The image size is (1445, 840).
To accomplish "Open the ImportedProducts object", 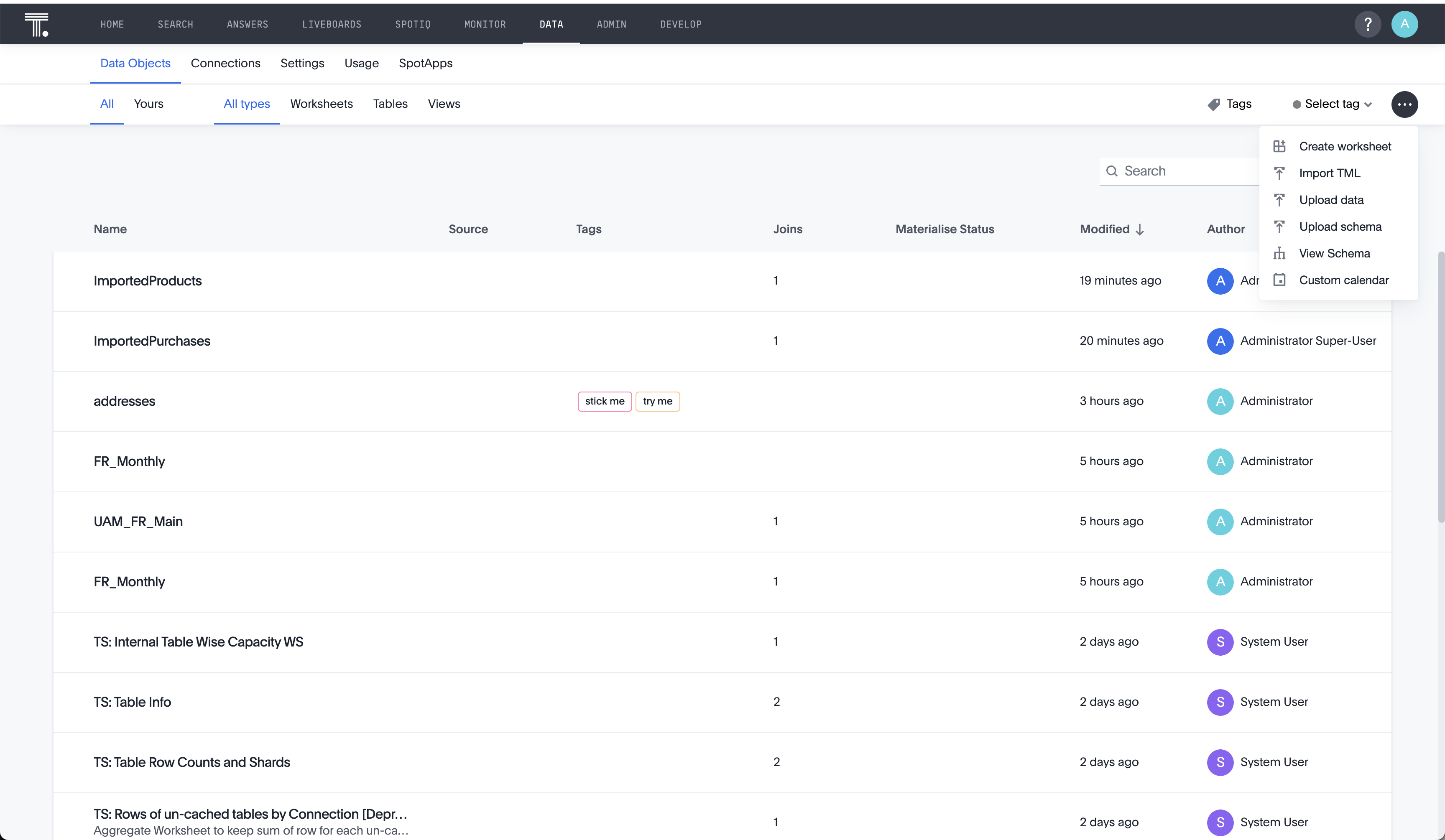I will point(147,281).
